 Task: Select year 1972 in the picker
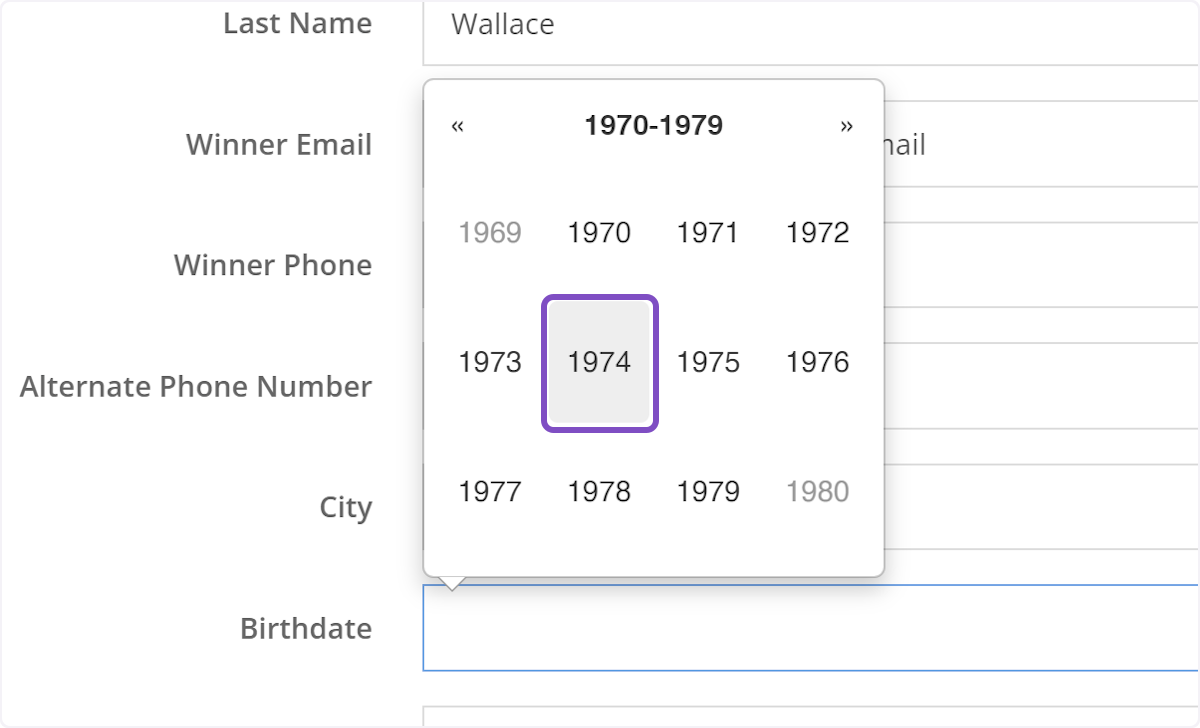pyautogui.click(x=817, y=232)
